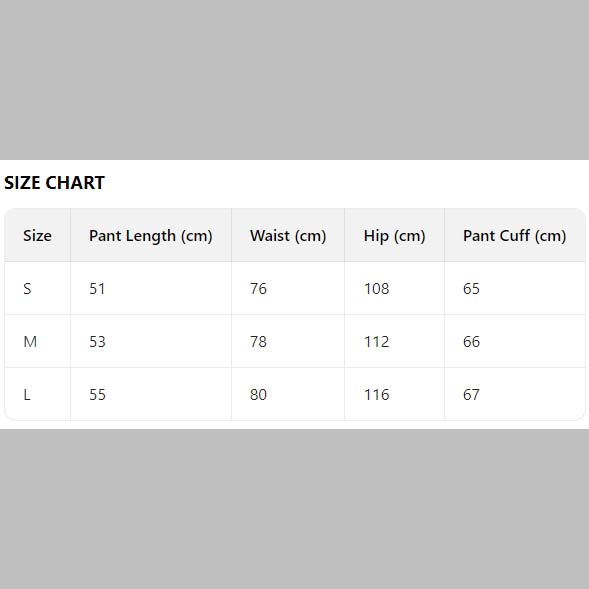Select the L size row label
The image size is (589, 589).
[27, 394]
